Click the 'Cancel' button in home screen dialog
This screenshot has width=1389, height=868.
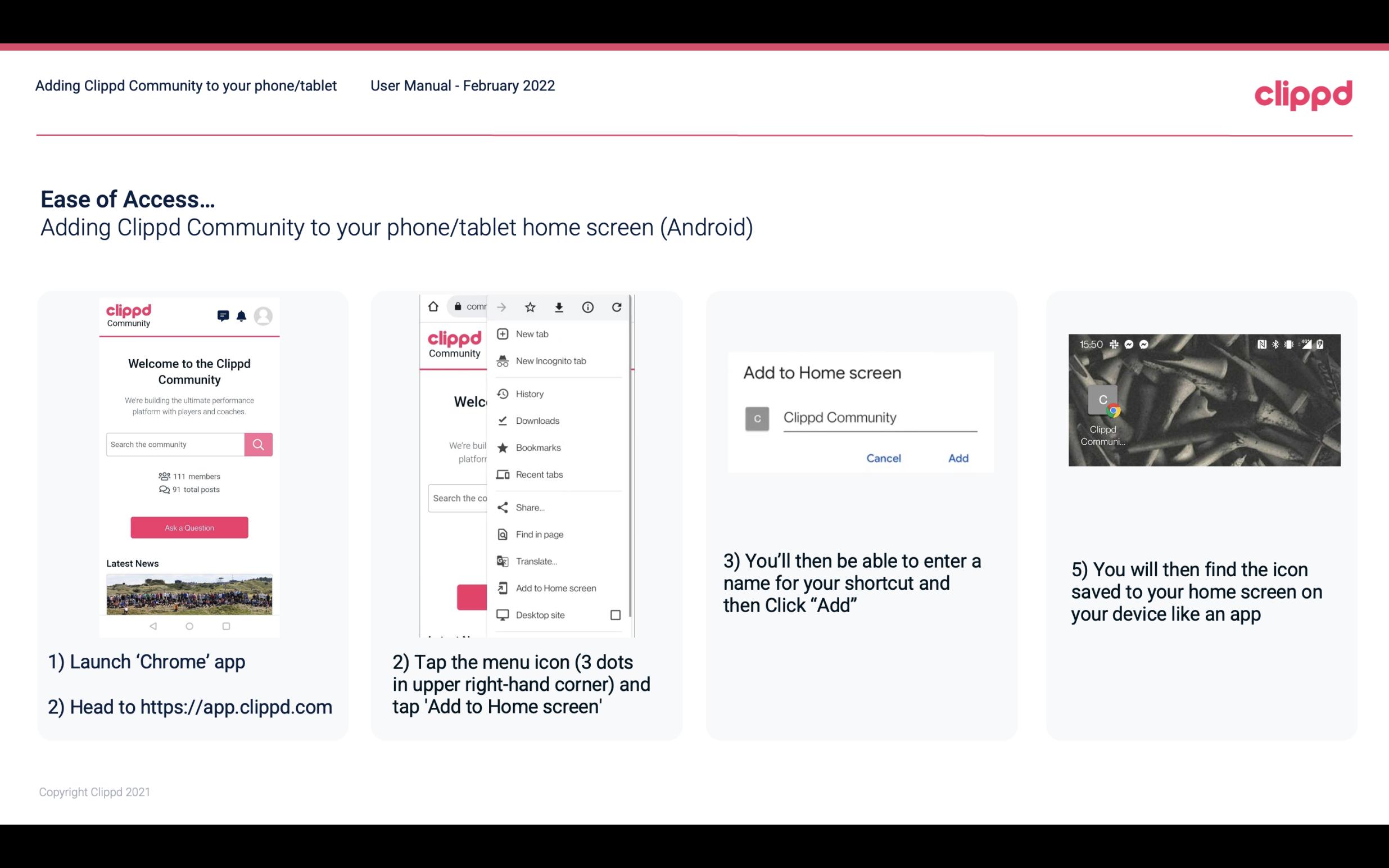click(x=883, y=458)
